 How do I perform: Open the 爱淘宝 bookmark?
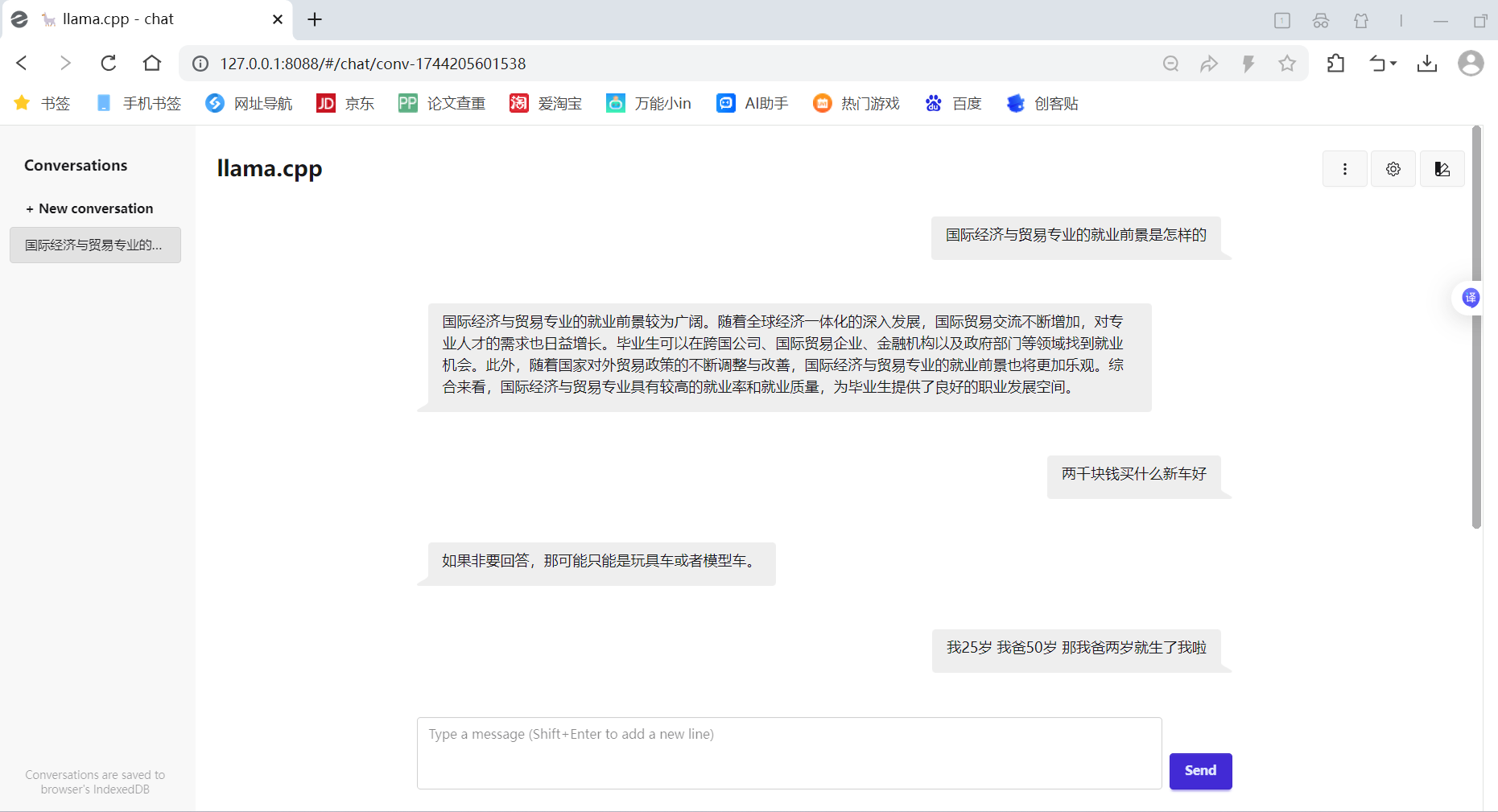[x=546, y=103]
